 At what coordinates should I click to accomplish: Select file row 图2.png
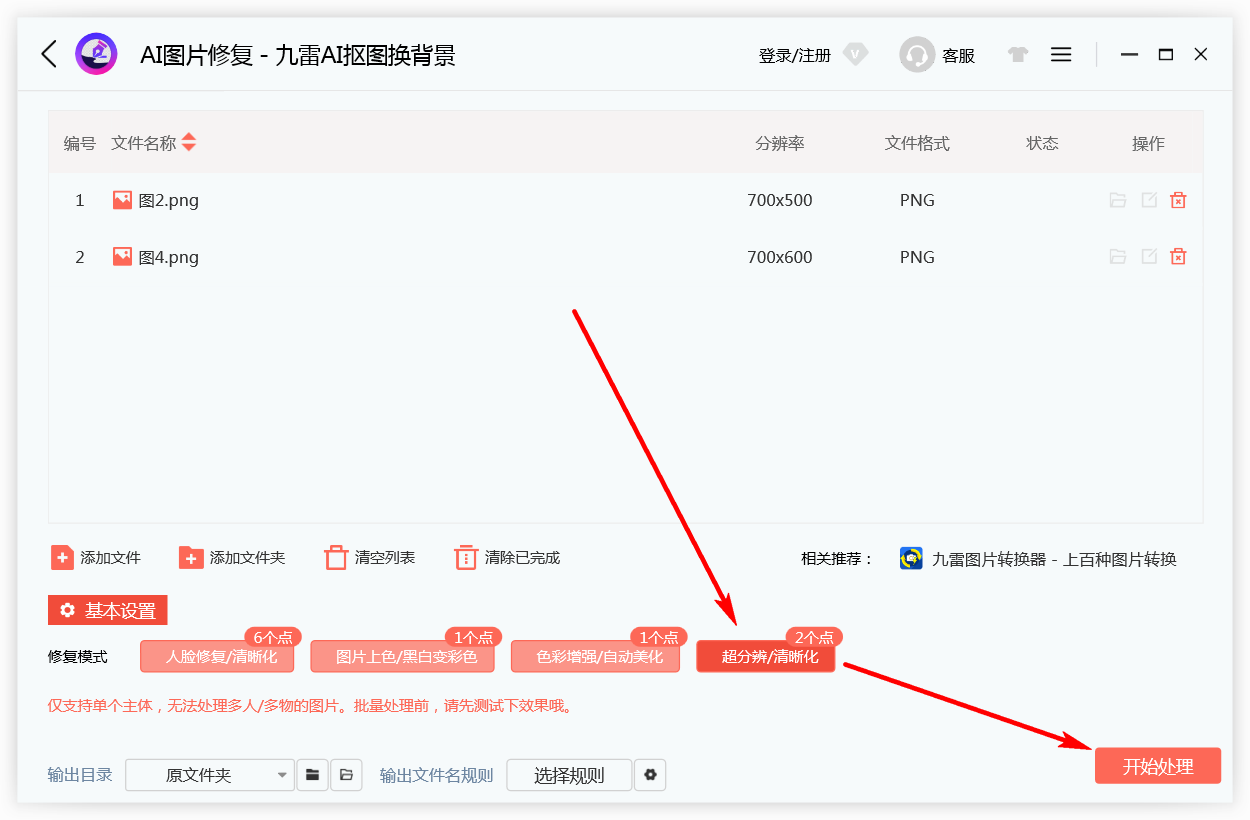point(626,200)
